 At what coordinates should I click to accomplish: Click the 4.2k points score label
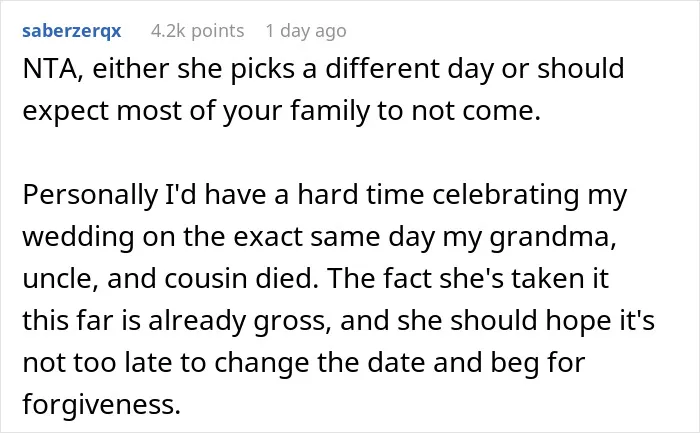coord(198,31)
